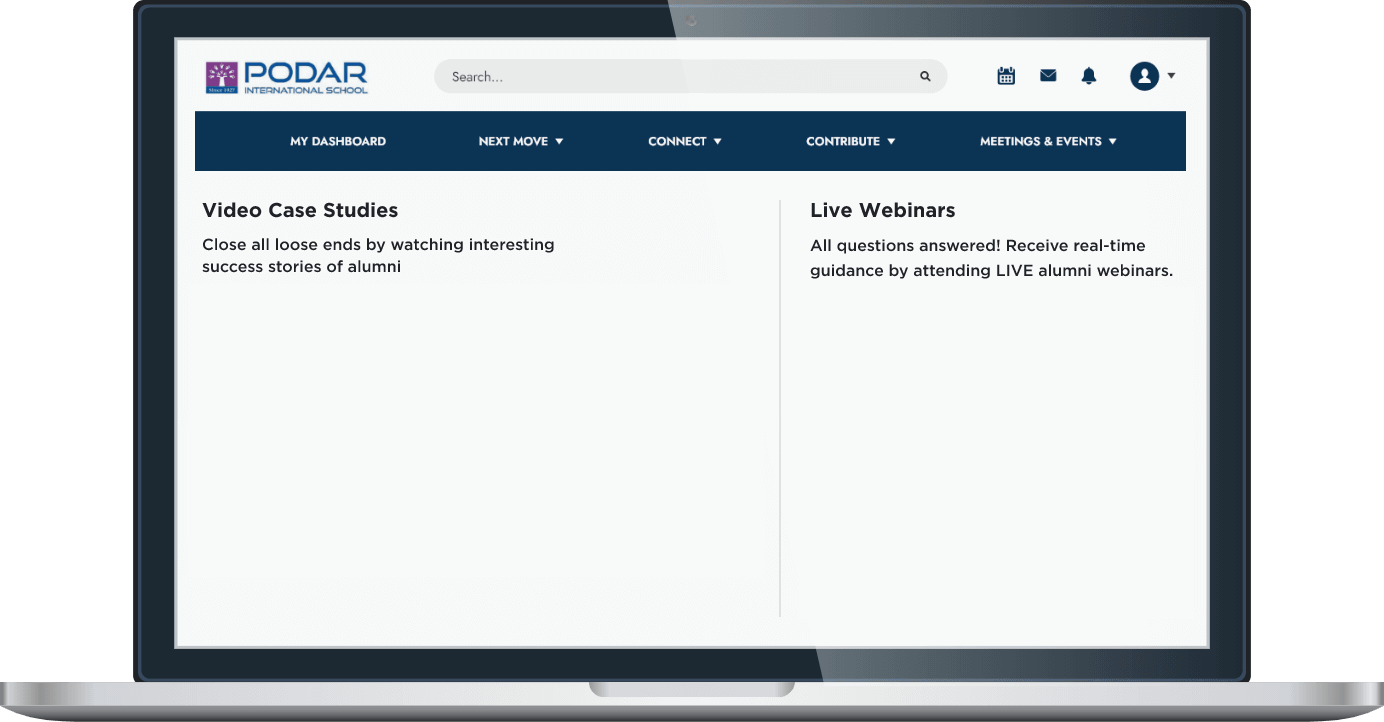Open the Video Case Studies heading
Image resolution: width=1384 pixels, height=722 pixels.
300,210
